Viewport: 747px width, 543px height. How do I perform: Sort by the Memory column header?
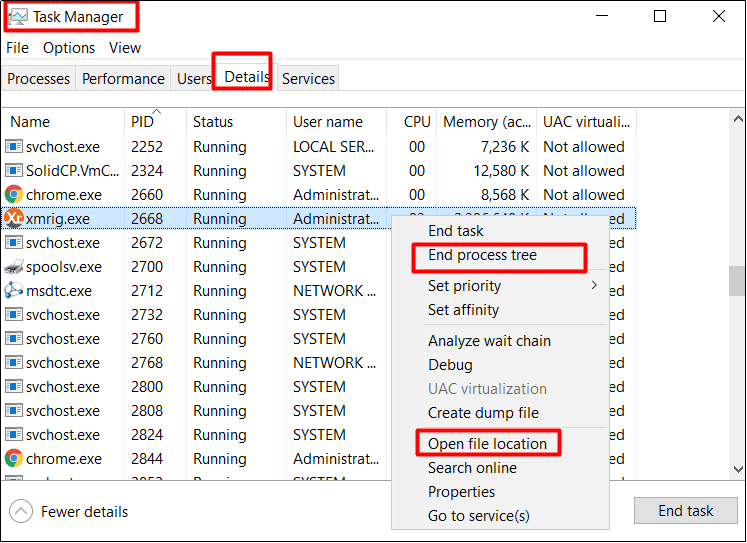(x=486, y=121)
